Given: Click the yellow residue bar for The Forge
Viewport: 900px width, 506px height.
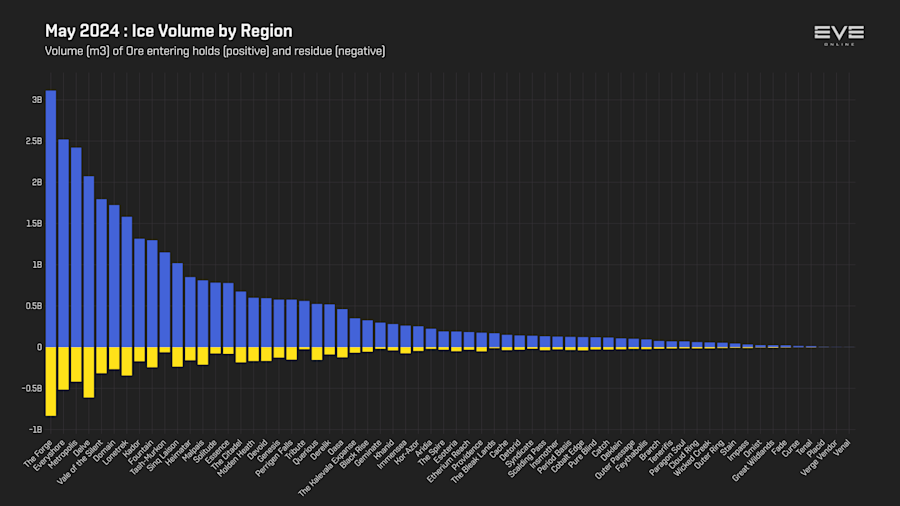Looking at the screenshot, I should (x=51, y=382).
